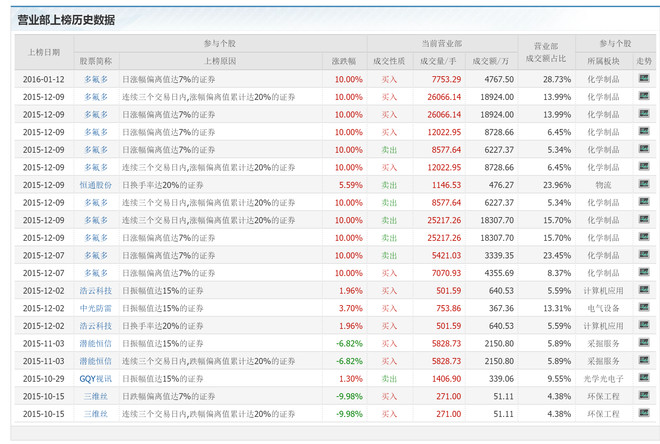The width and height of the screenshot is (660, 444).
Task: Select the share percentage 23.45%
Action: click(x=557, y=255)
